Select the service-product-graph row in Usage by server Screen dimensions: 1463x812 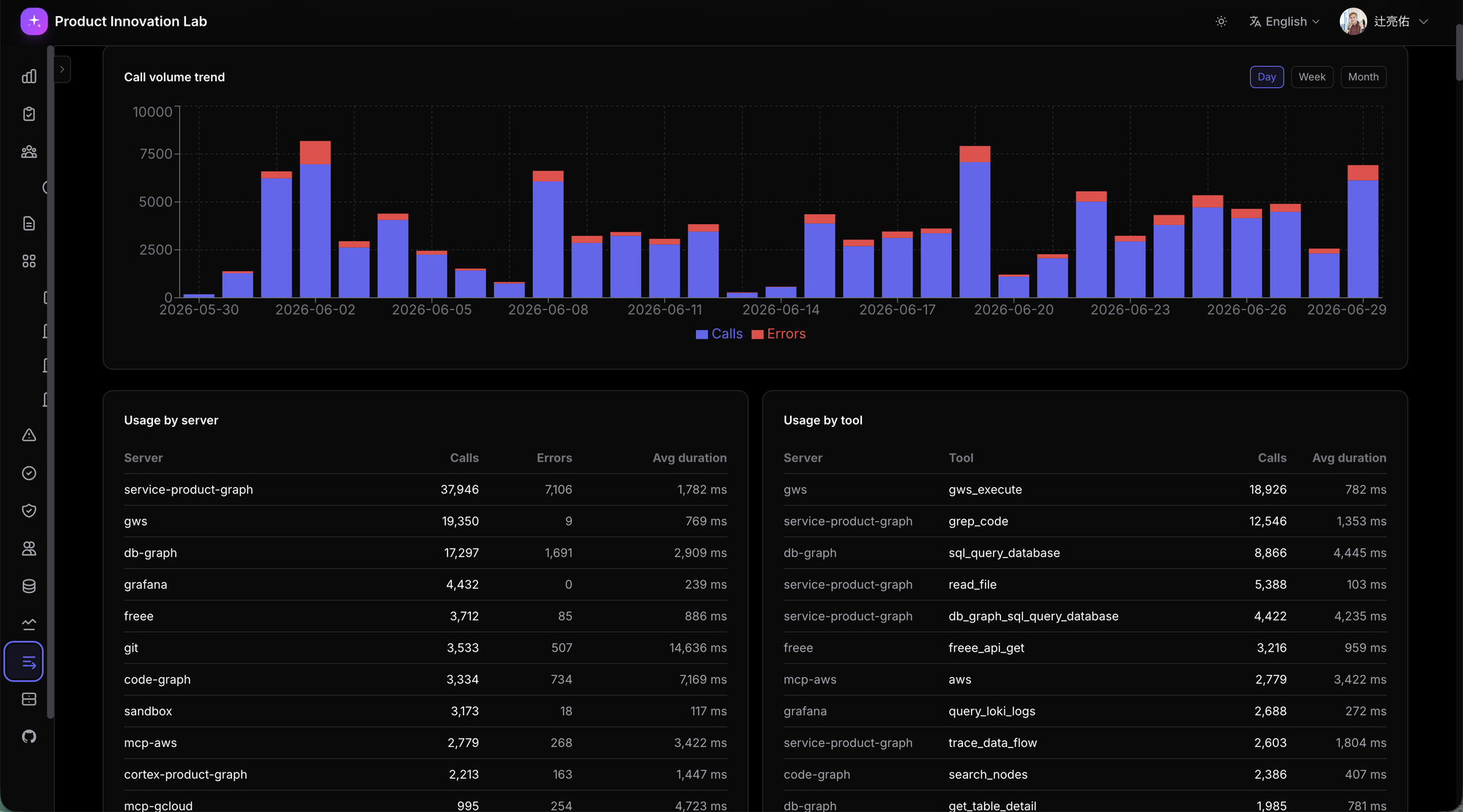pos(425,490)
